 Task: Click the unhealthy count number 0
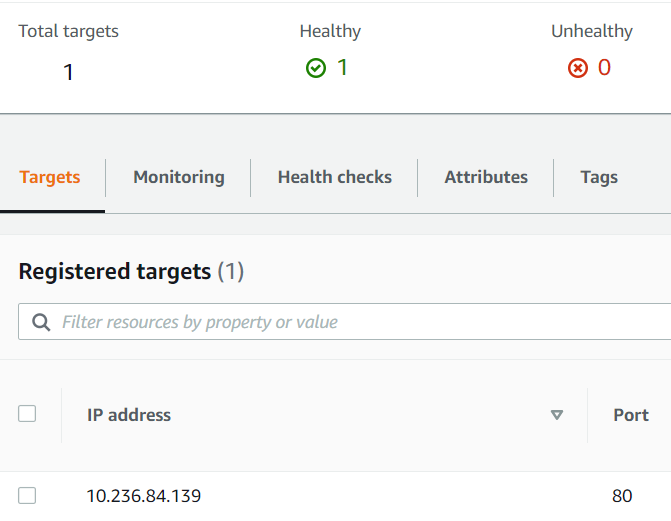(604, 67)
